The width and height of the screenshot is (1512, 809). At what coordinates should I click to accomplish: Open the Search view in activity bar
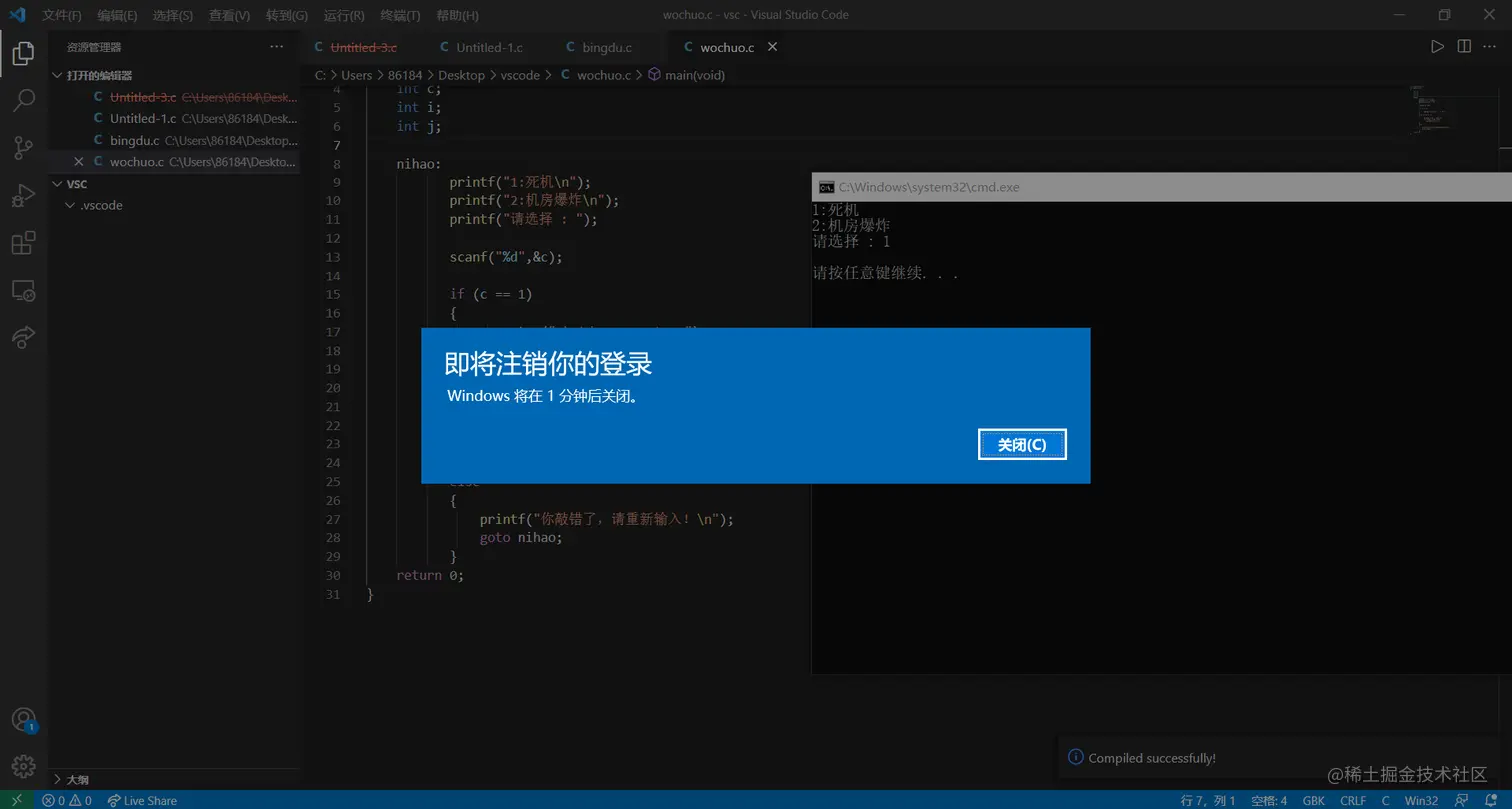pyautogui.click(x=24, y=101)
